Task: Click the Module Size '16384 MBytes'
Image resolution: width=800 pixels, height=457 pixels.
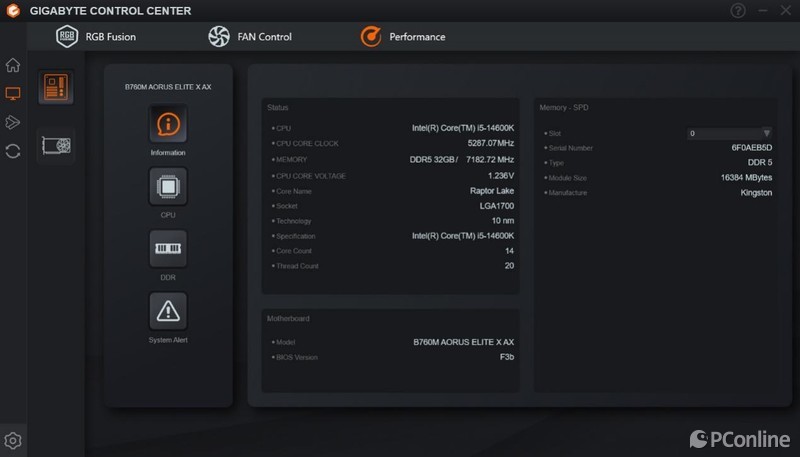Action: click(746, 177)
